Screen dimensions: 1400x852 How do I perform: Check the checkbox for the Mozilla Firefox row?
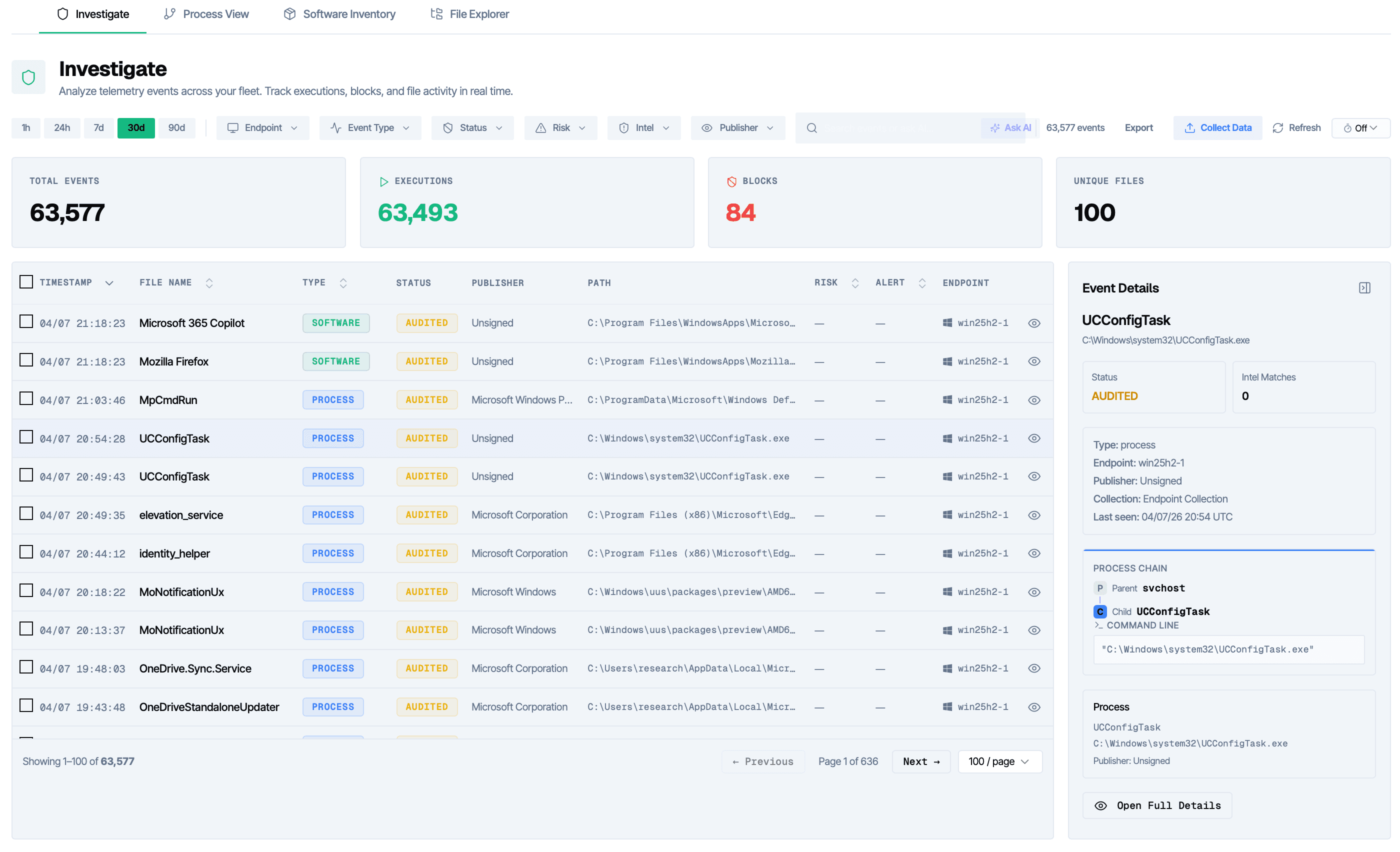click(26, 359)
